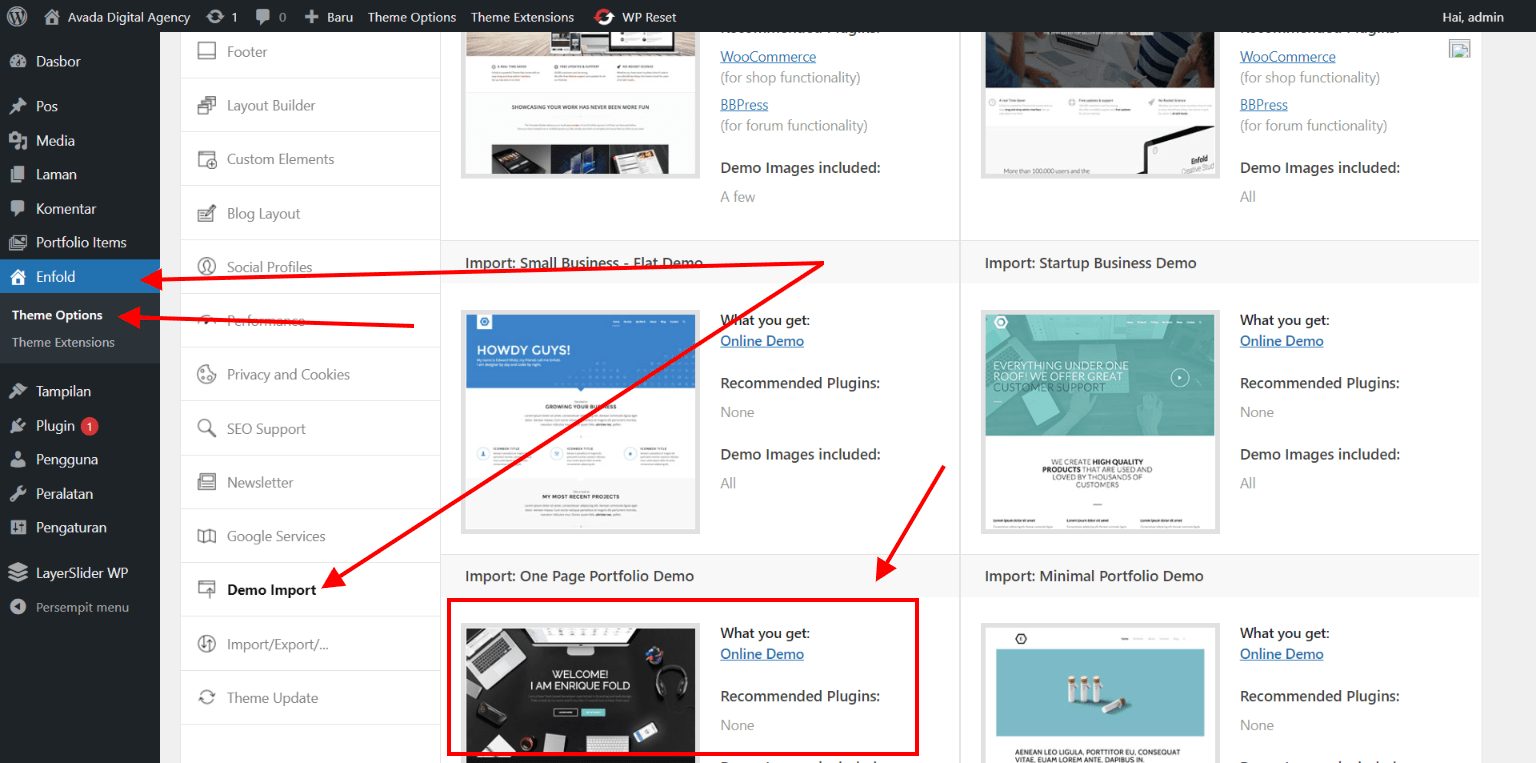The height and width of the screenshot is (763, 1536).
Task: Click the 'Import: One Page Portfolio Demo' heading
Action: pos(579,576)
